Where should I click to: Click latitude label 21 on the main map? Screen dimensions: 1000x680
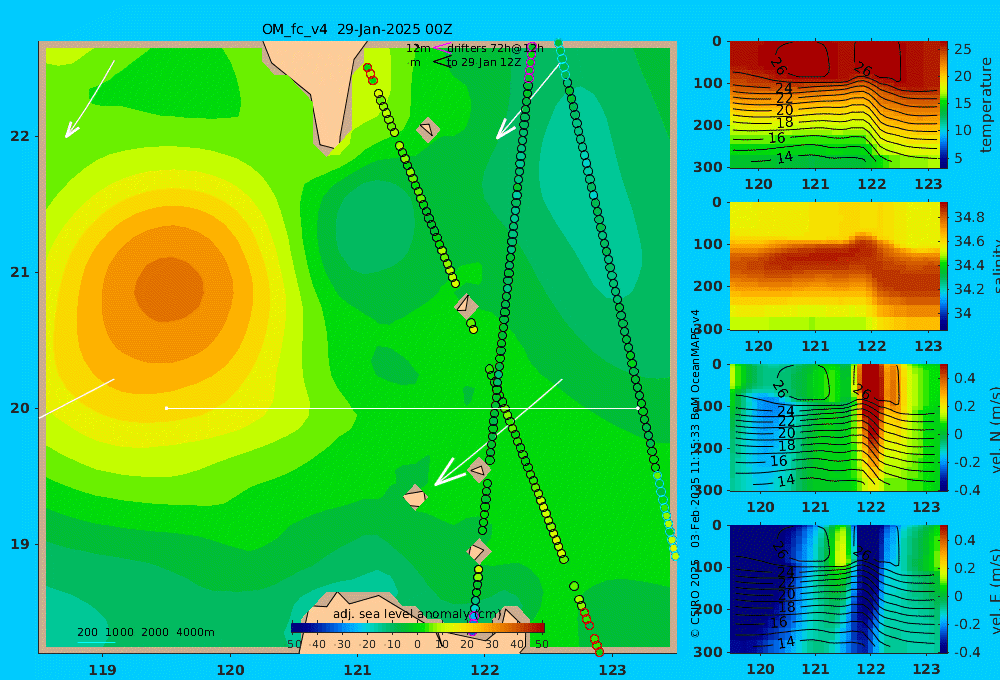point(20,272)
